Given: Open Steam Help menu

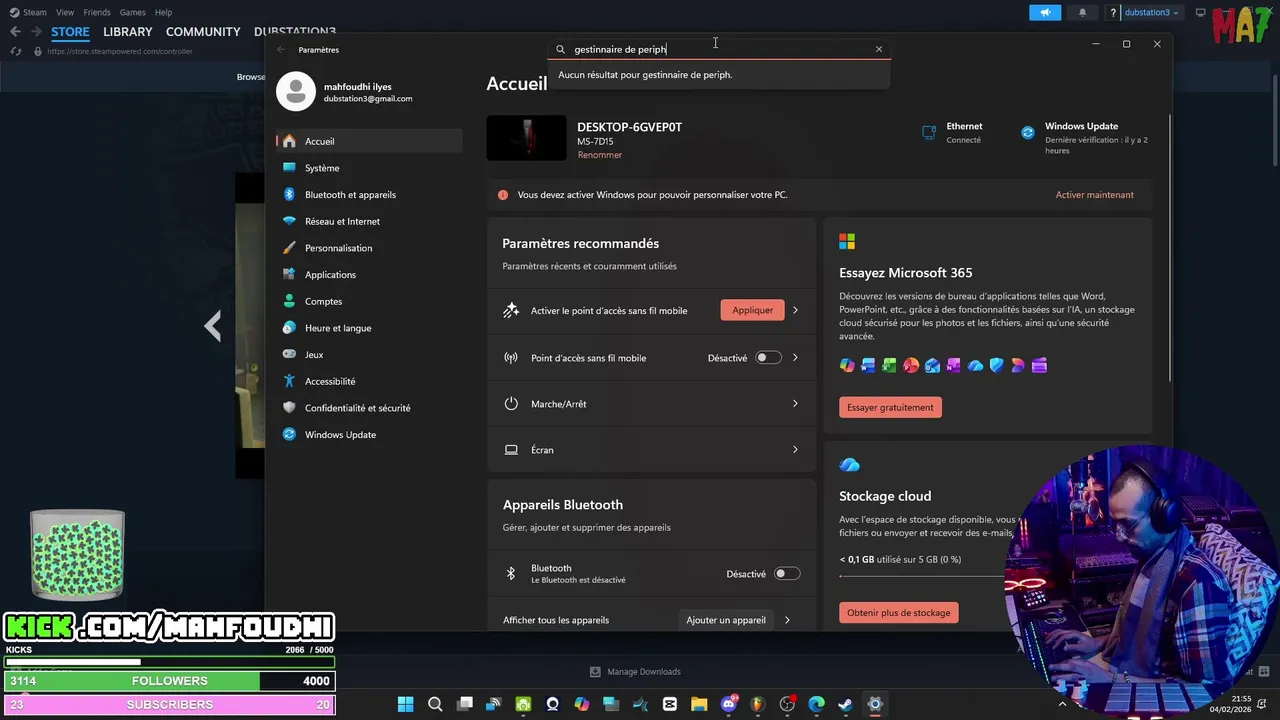Looking at the screenshot, I should click(163, 12).
